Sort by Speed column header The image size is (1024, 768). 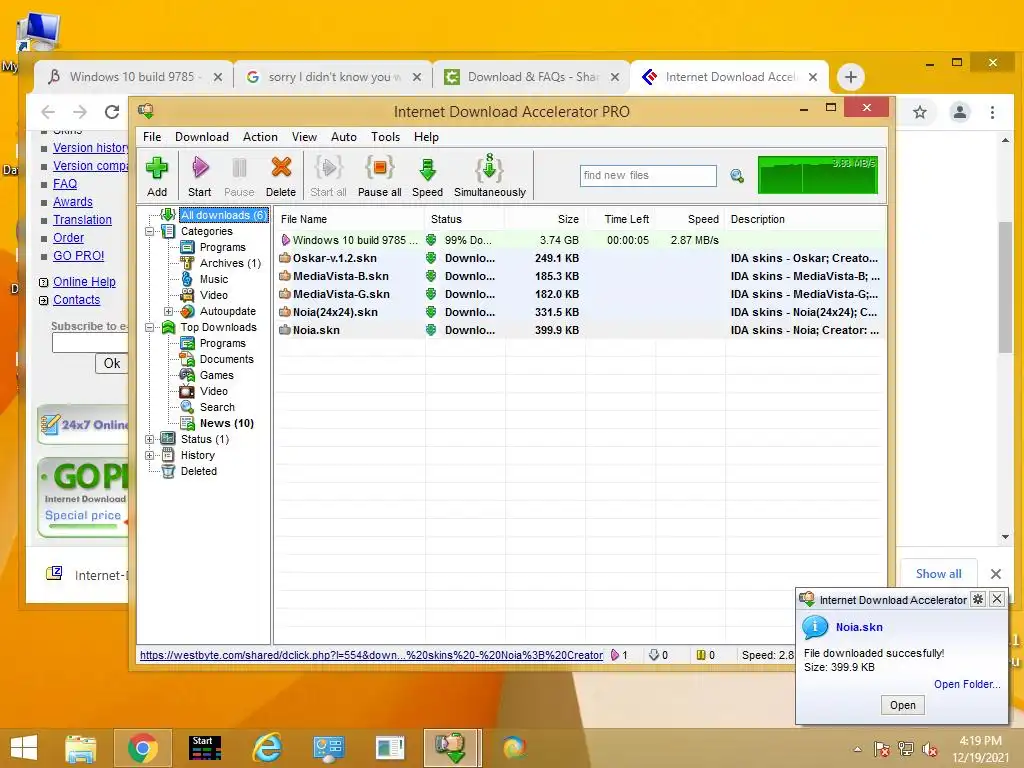point(690,219)
